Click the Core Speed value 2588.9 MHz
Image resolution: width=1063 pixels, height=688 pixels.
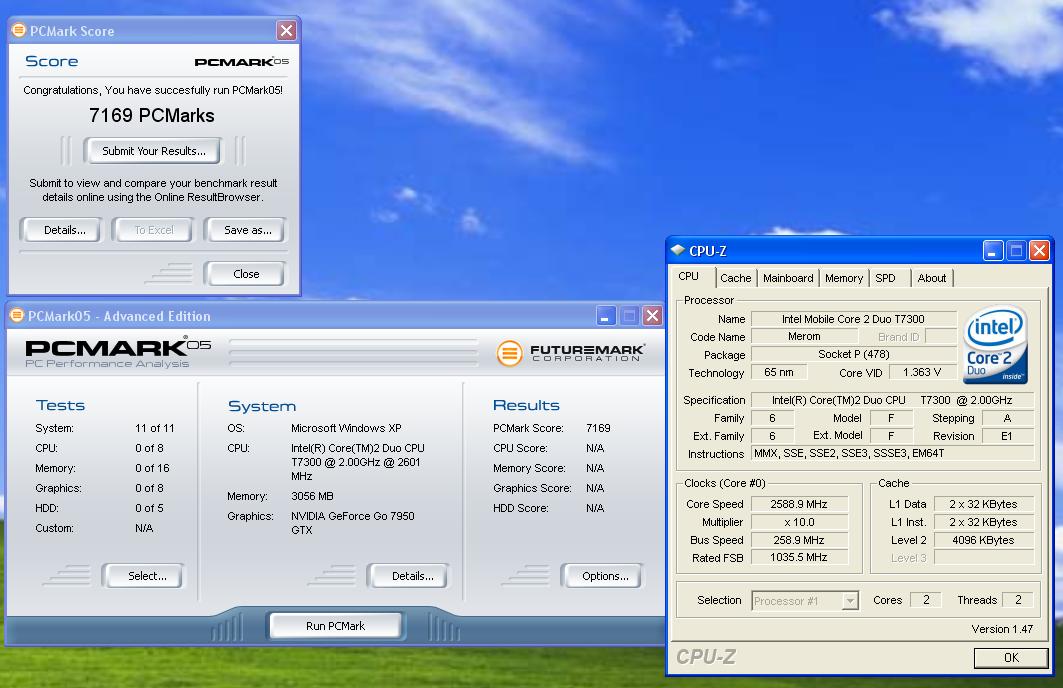pyautogui.click(x=799, y=504)
